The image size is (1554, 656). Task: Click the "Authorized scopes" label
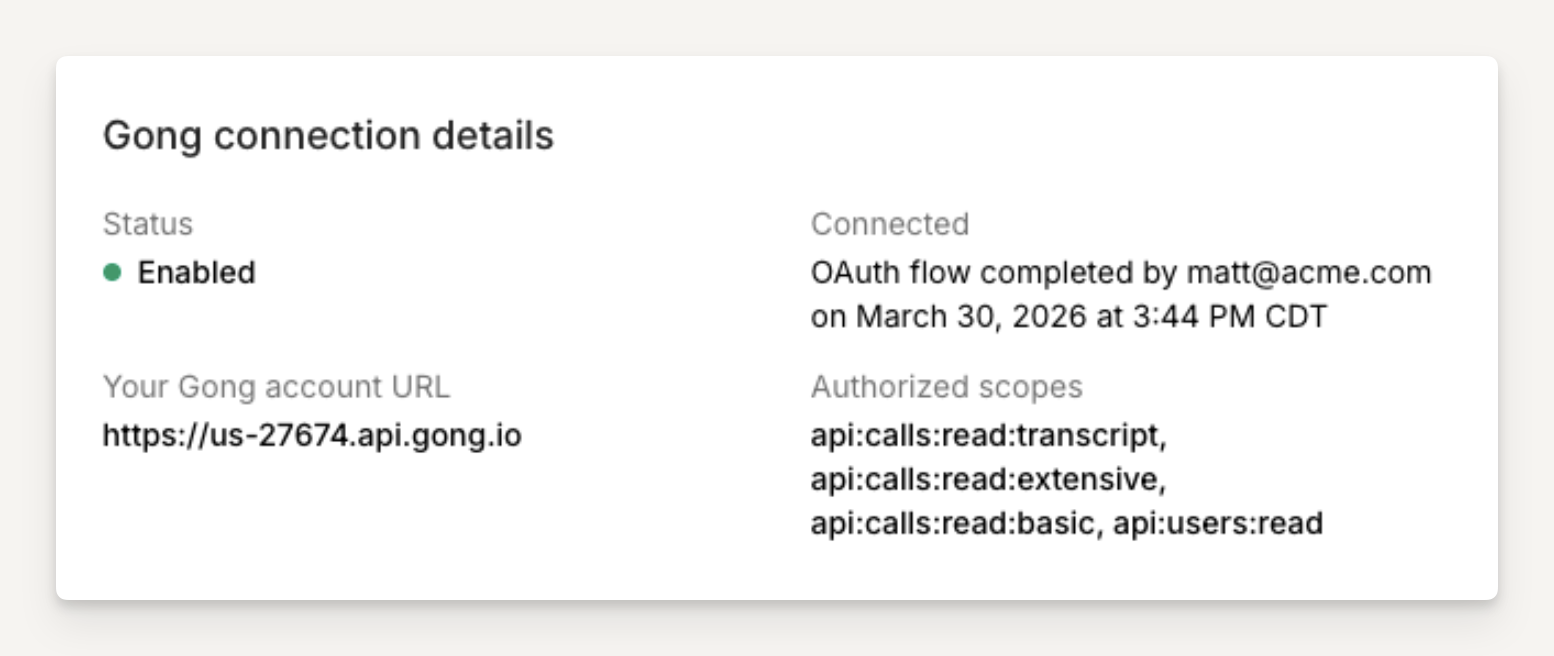tap(946, 387)
